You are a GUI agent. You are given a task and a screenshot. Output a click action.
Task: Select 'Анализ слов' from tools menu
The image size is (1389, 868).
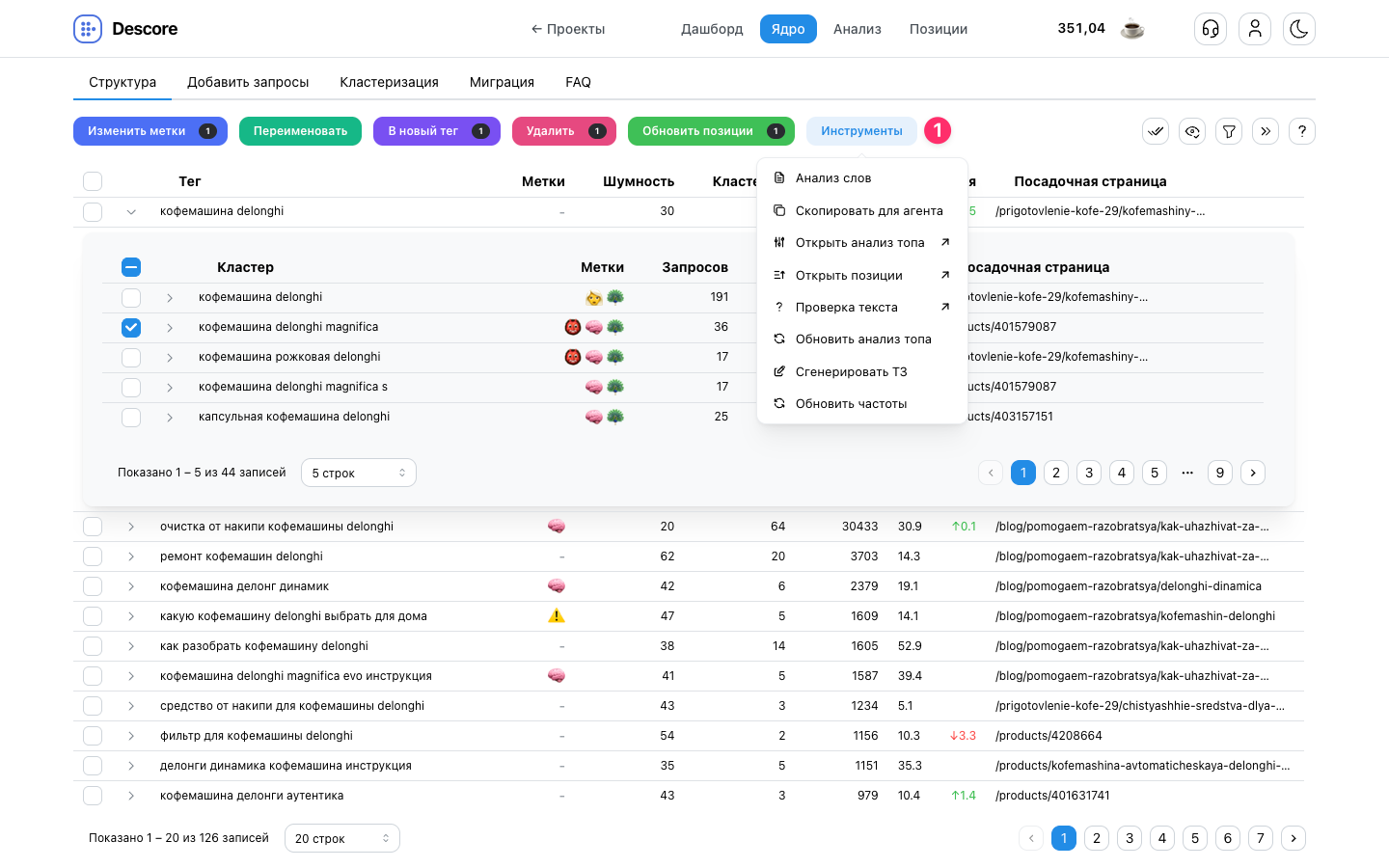click(x=862, y=178)
